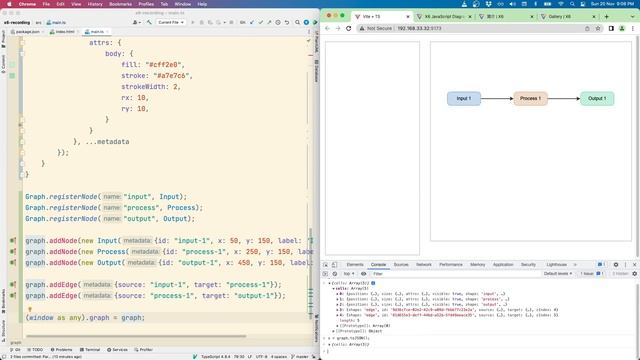Click the horizontal scrollbar in the editor

(136, 336)
